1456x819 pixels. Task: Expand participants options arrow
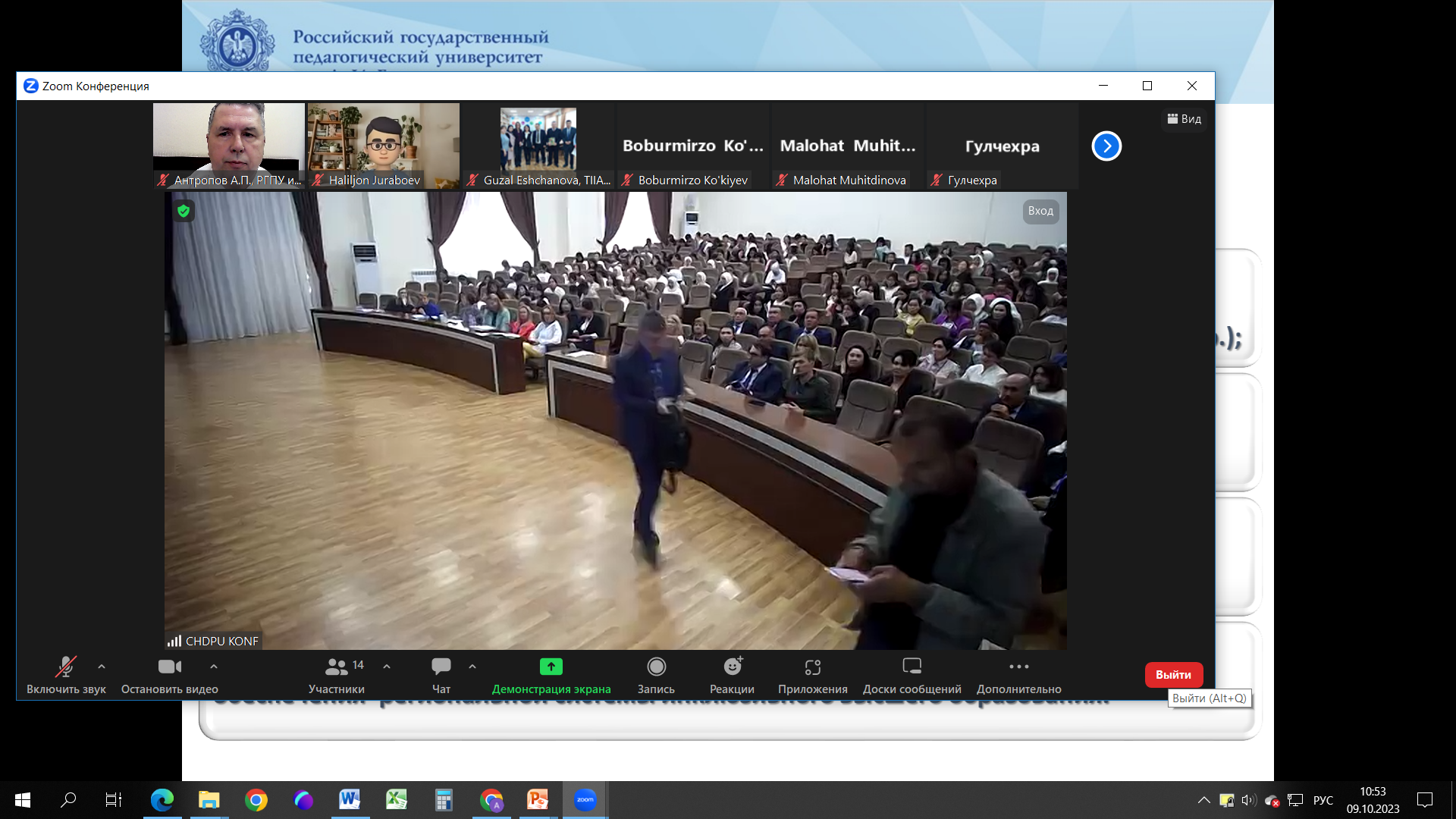point(387,667)
